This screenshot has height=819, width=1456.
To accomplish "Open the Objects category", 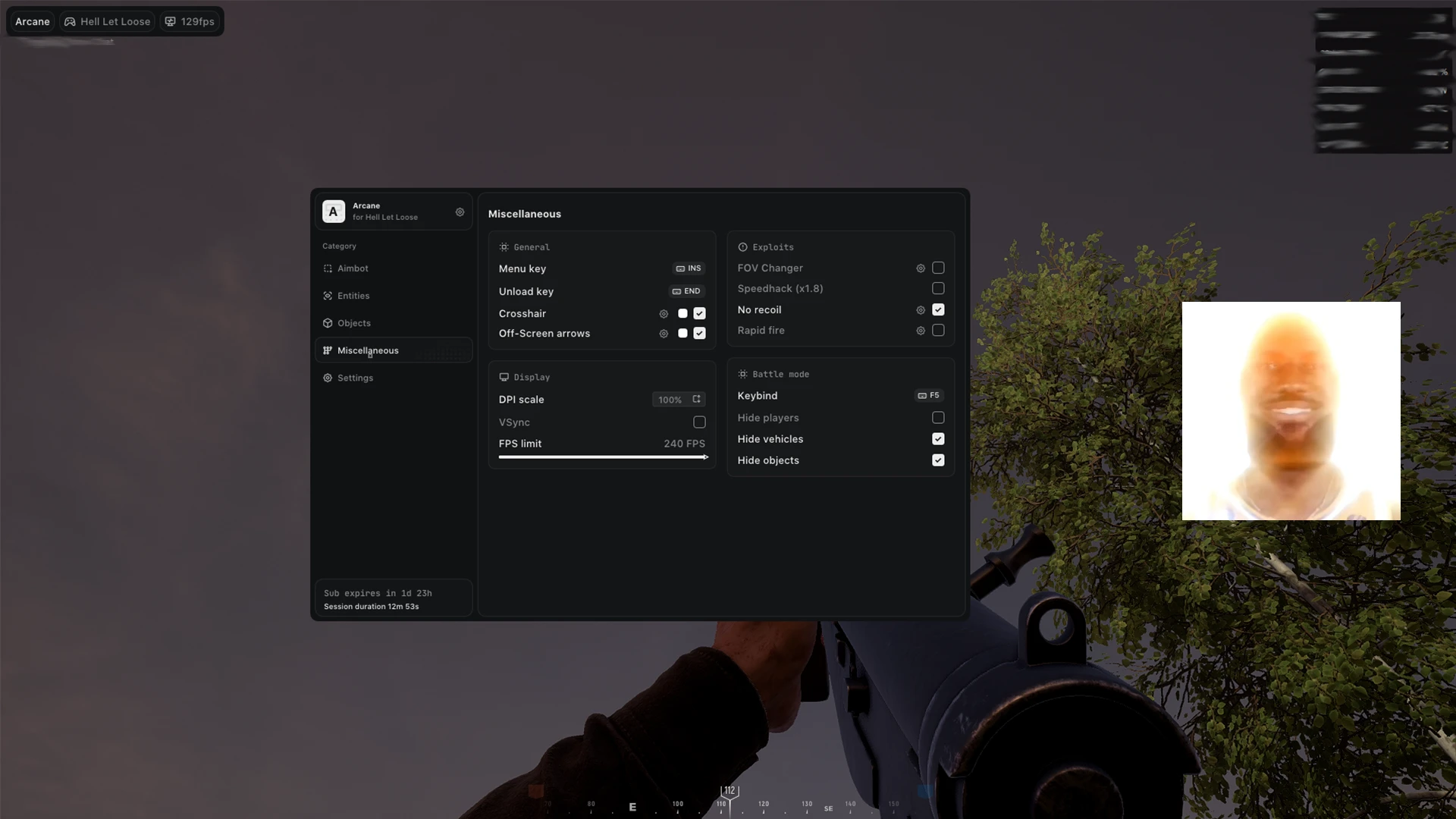I will click(394, 323).
